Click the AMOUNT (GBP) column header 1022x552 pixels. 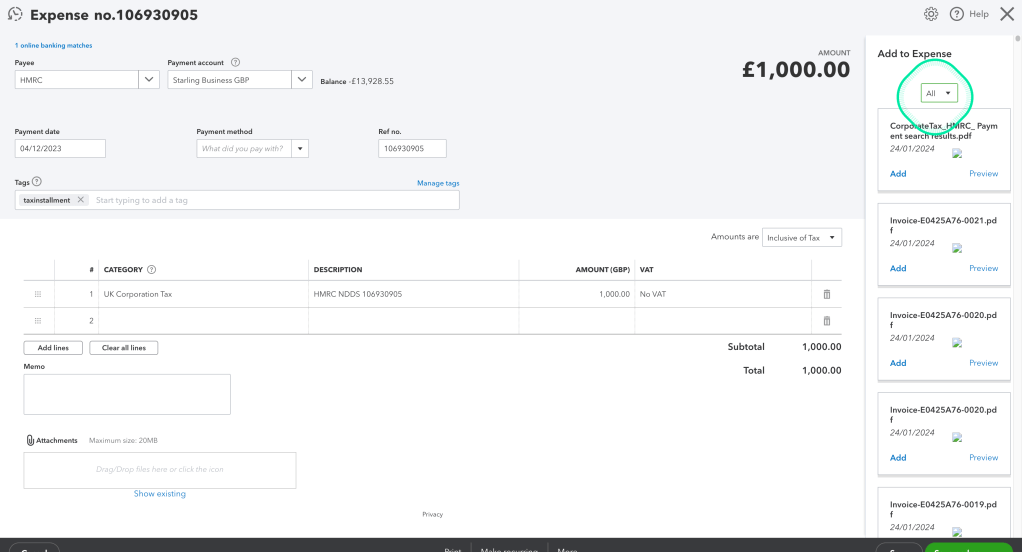602,269
